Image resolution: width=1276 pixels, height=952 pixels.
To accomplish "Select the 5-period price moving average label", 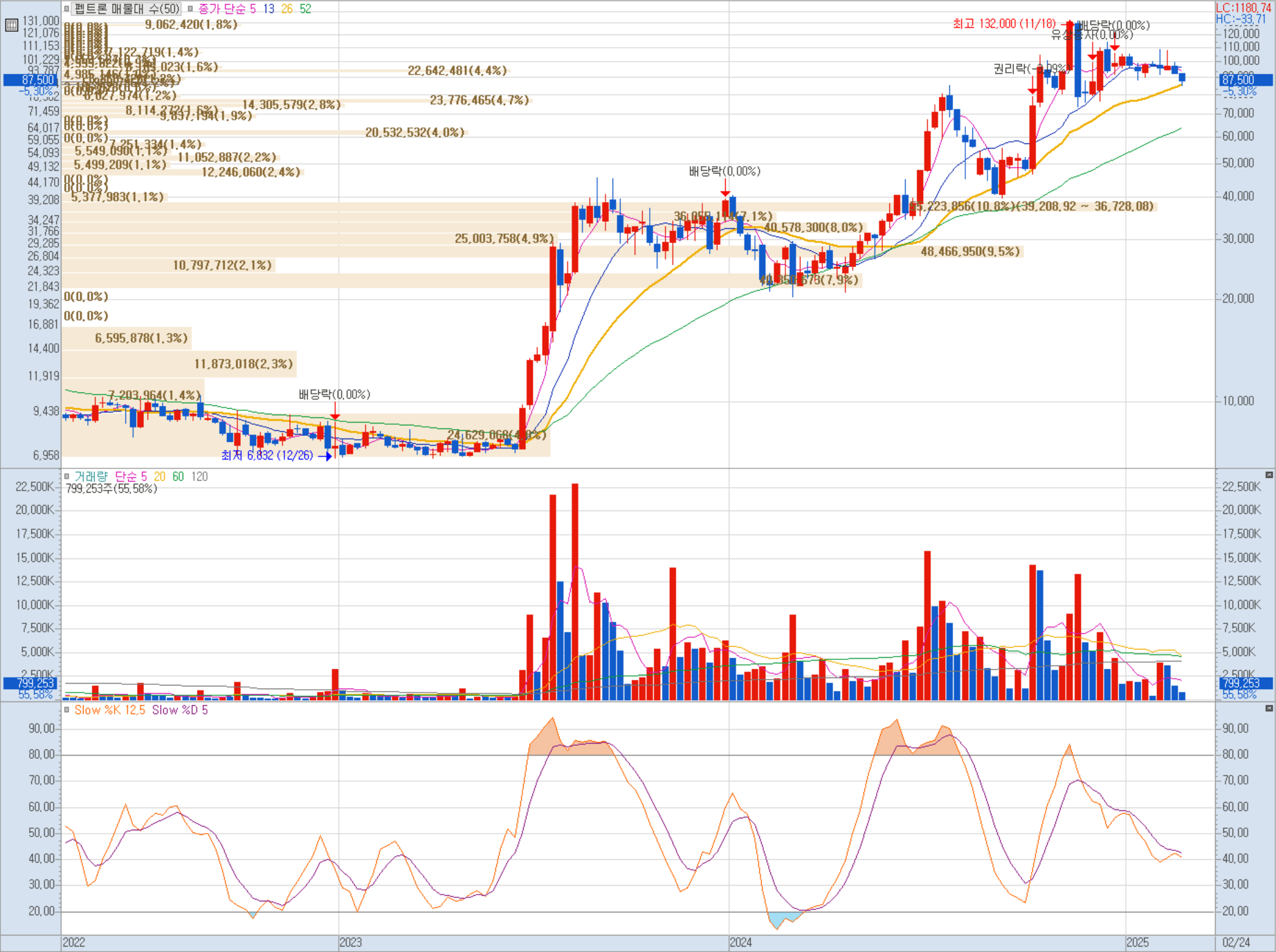I will (x=253, y=9).
